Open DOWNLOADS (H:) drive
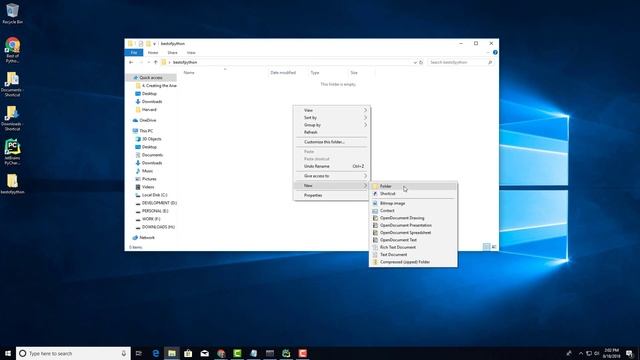This screenshot has height=360, width=640. [x=158, y=227]
